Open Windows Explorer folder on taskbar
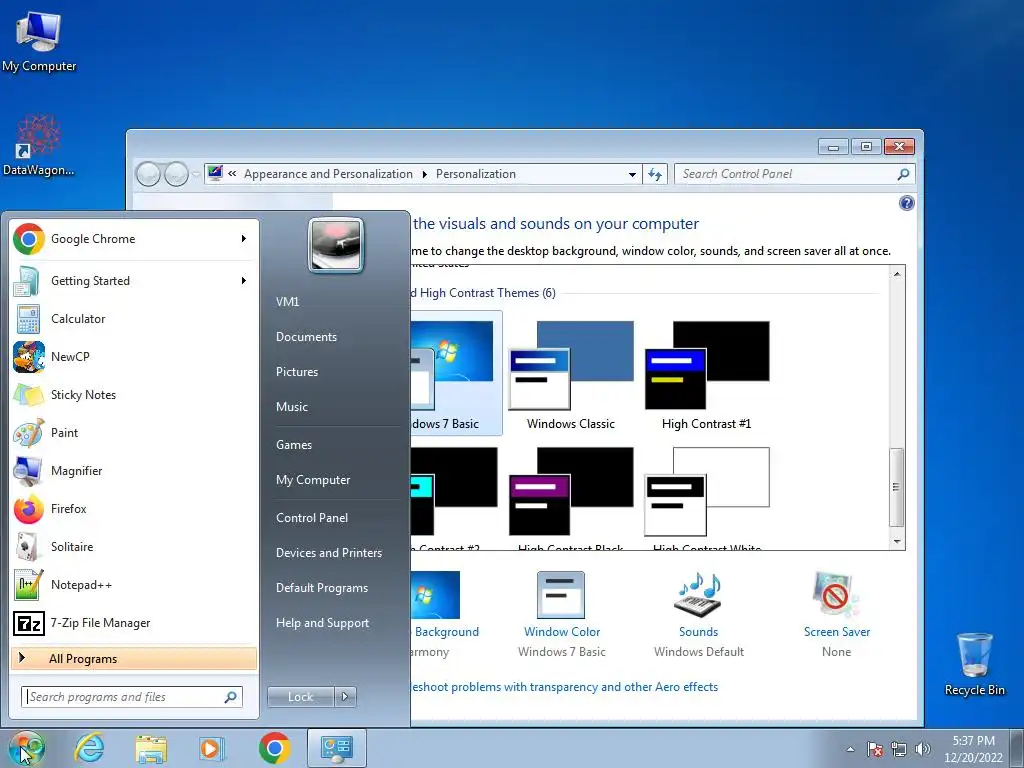 pyautogui.click(x=151, y=748)
